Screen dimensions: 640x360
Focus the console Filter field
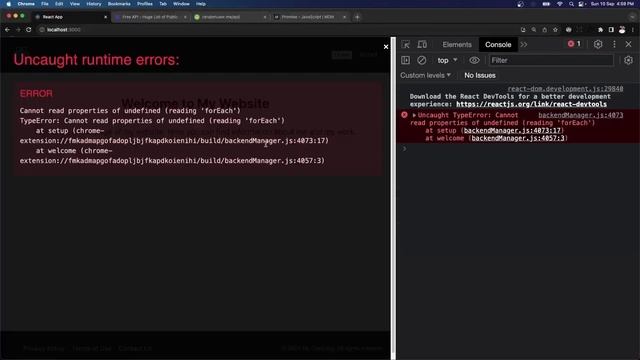point(551,60)
